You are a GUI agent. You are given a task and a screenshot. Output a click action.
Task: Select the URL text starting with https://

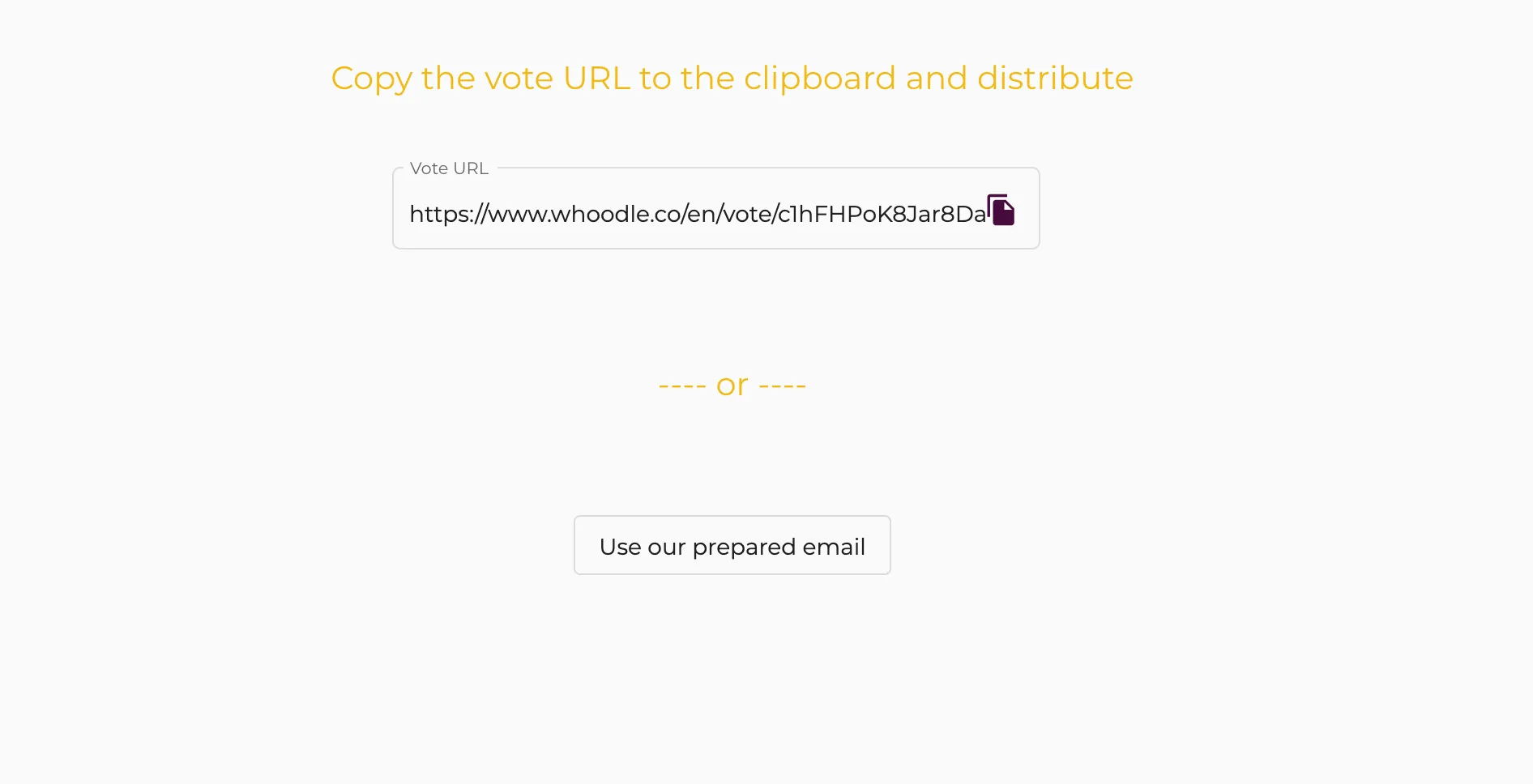pos(697,214)
